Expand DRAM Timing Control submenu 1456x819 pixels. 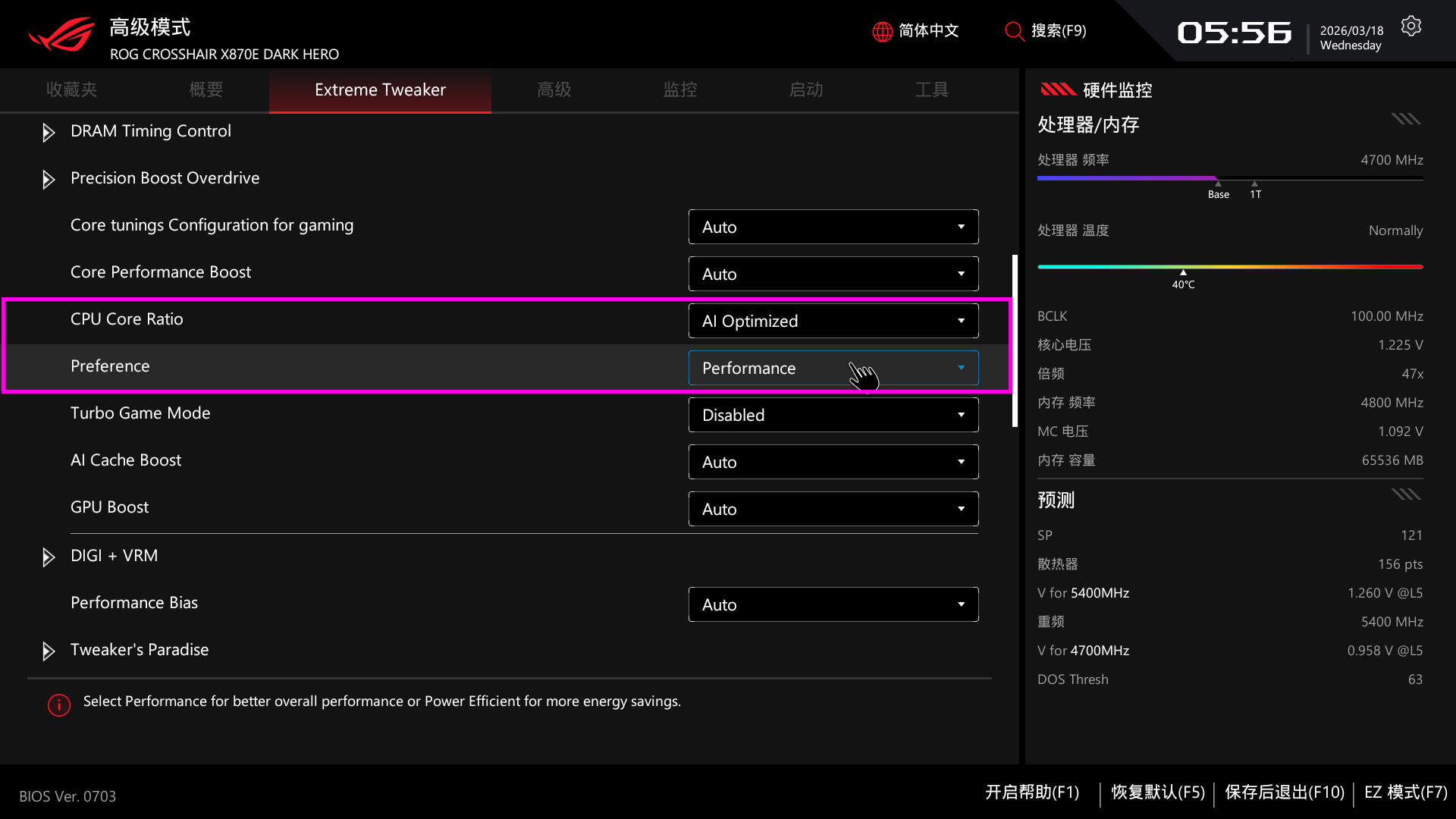[x=49, y=133]
